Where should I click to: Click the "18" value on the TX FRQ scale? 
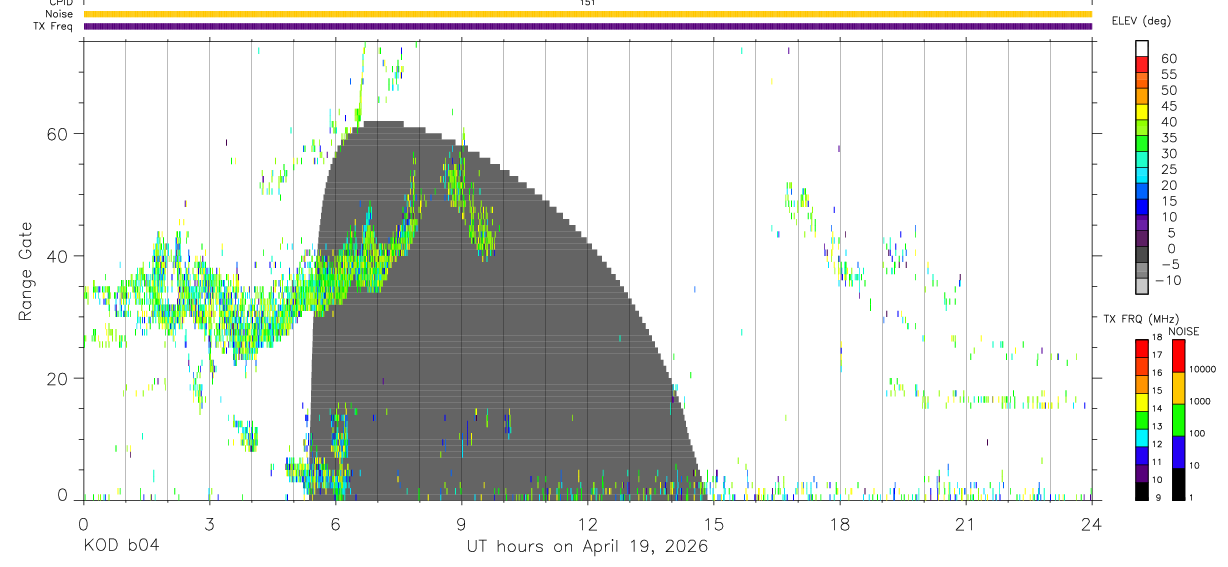click(1157, 337)
